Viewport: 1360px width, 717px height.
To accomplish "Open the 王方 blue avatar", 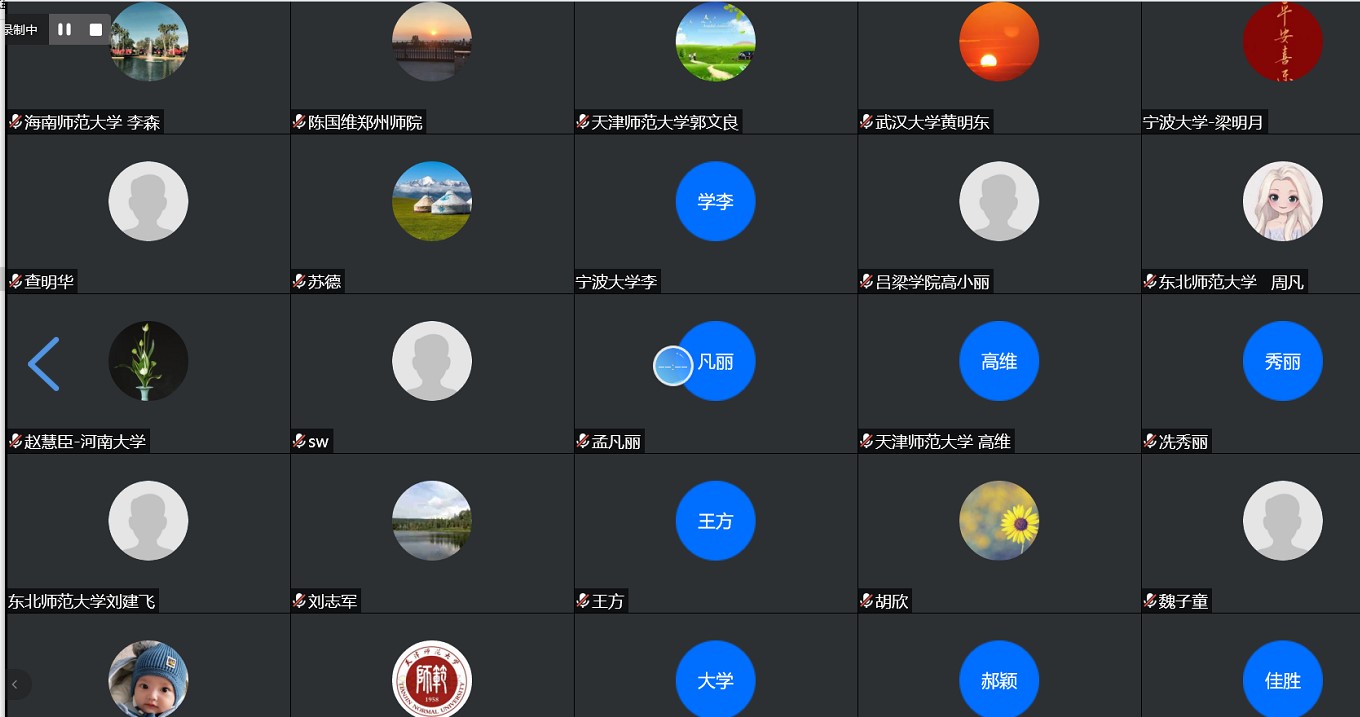I will (715, 521).
